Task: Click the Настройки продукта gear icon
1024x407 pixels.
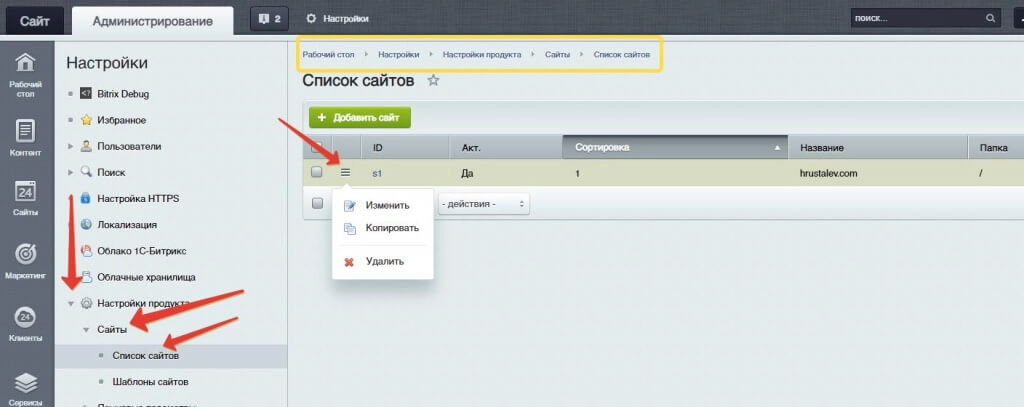Action: tap(86, 303)
